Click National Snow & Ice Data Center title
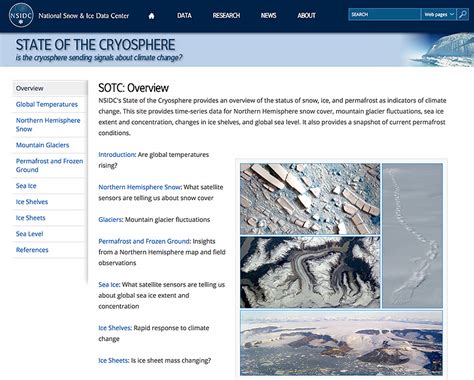 (84, 16)
